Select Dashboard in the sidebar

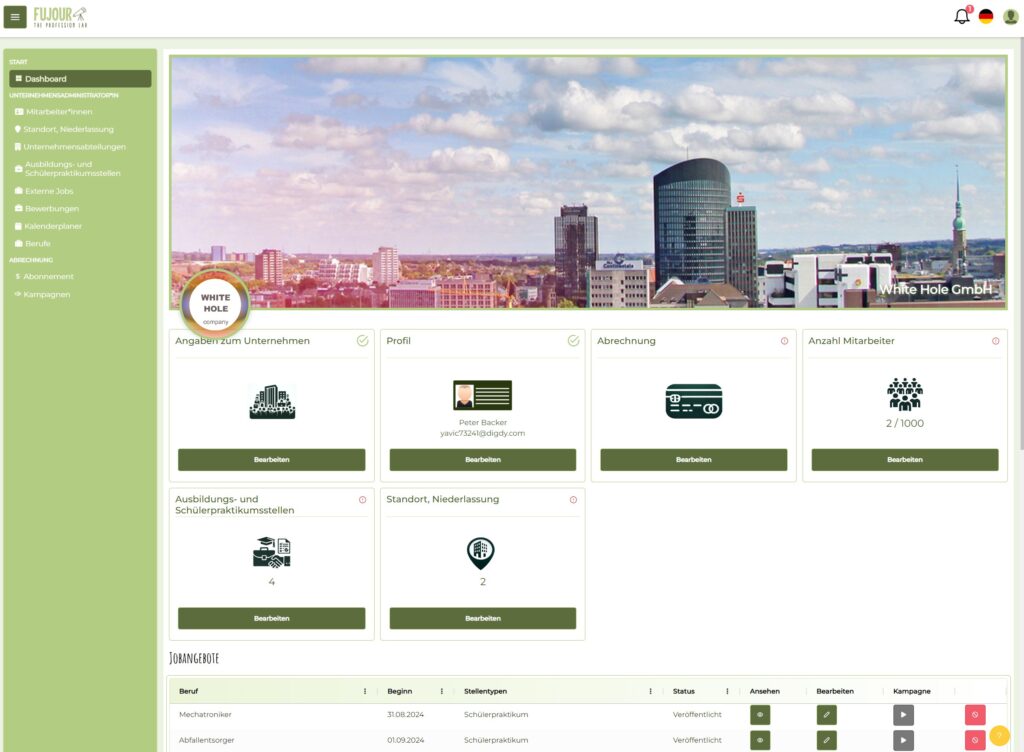80,79
